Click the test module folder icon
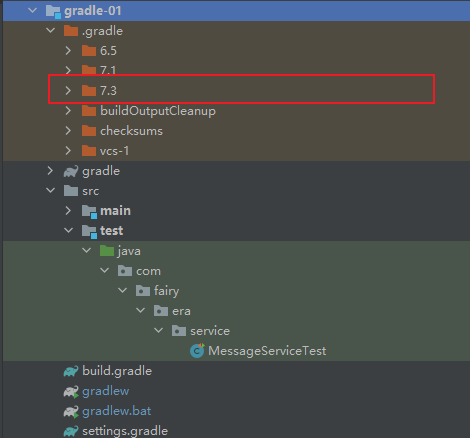470x438 pixels. tap(89, 232)
